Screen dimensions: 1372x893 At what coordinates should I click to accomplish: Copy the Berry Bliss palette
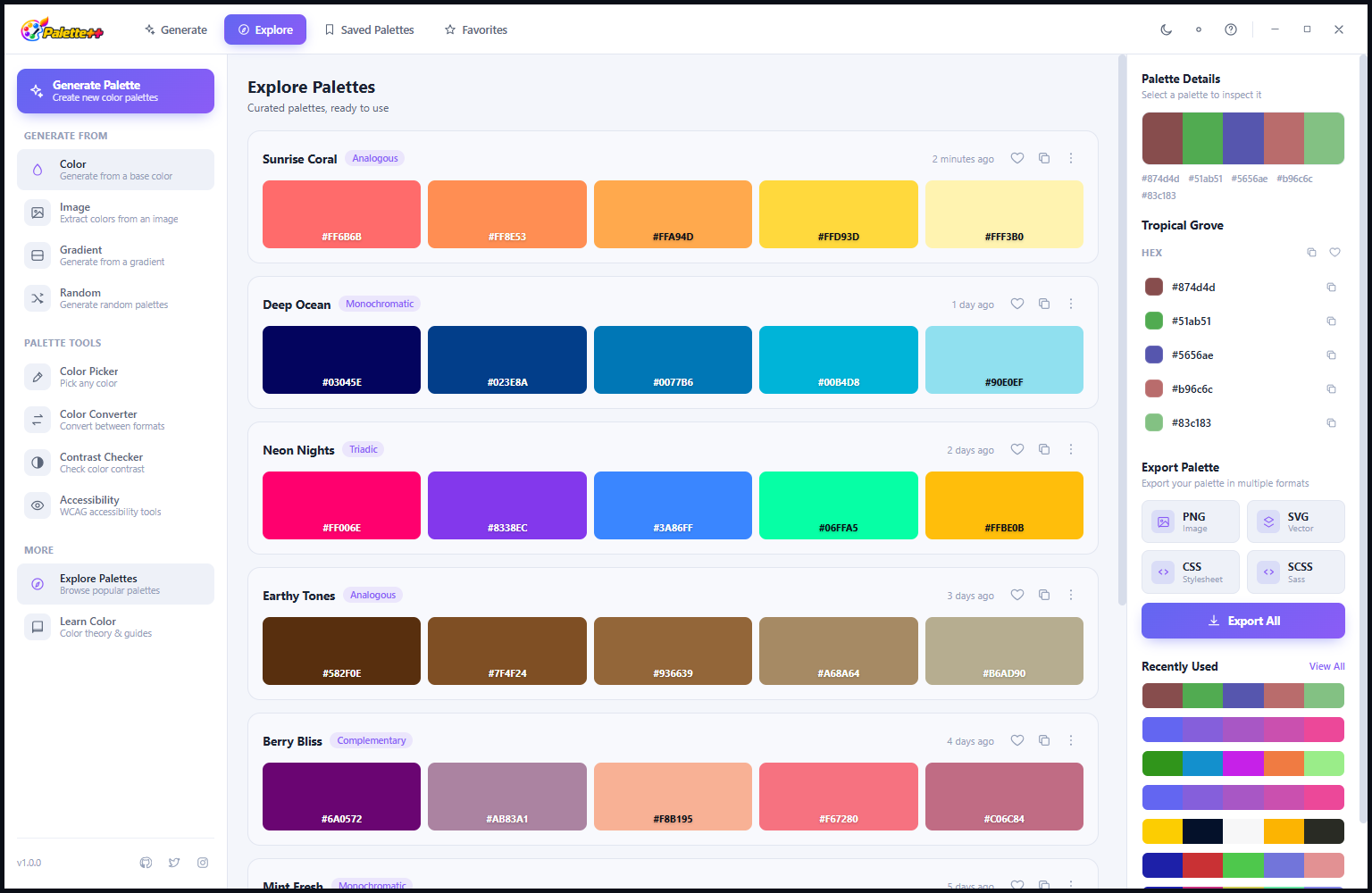coord(1044,740)
